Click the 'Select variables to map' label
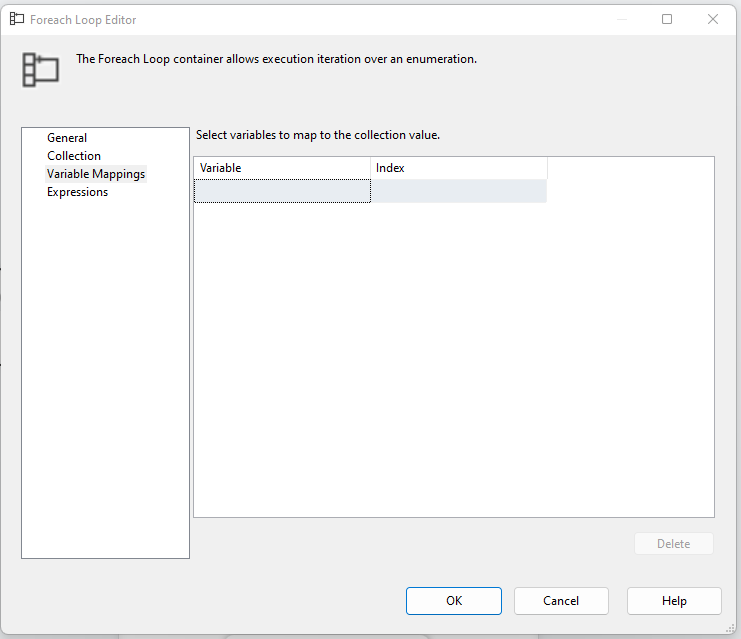The image size is (741, 639). coord(318,135)
